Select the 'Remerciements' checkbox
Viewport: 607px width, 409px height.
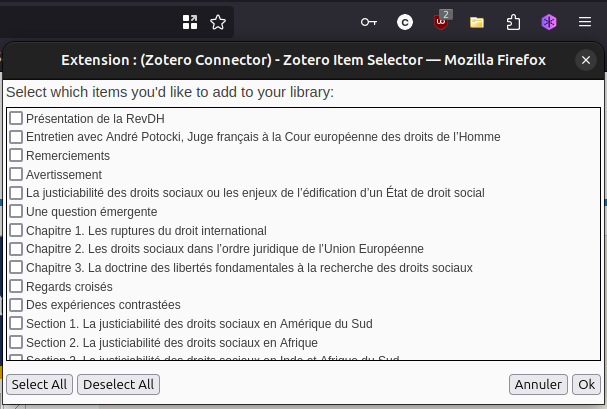(x=16, y=155)
